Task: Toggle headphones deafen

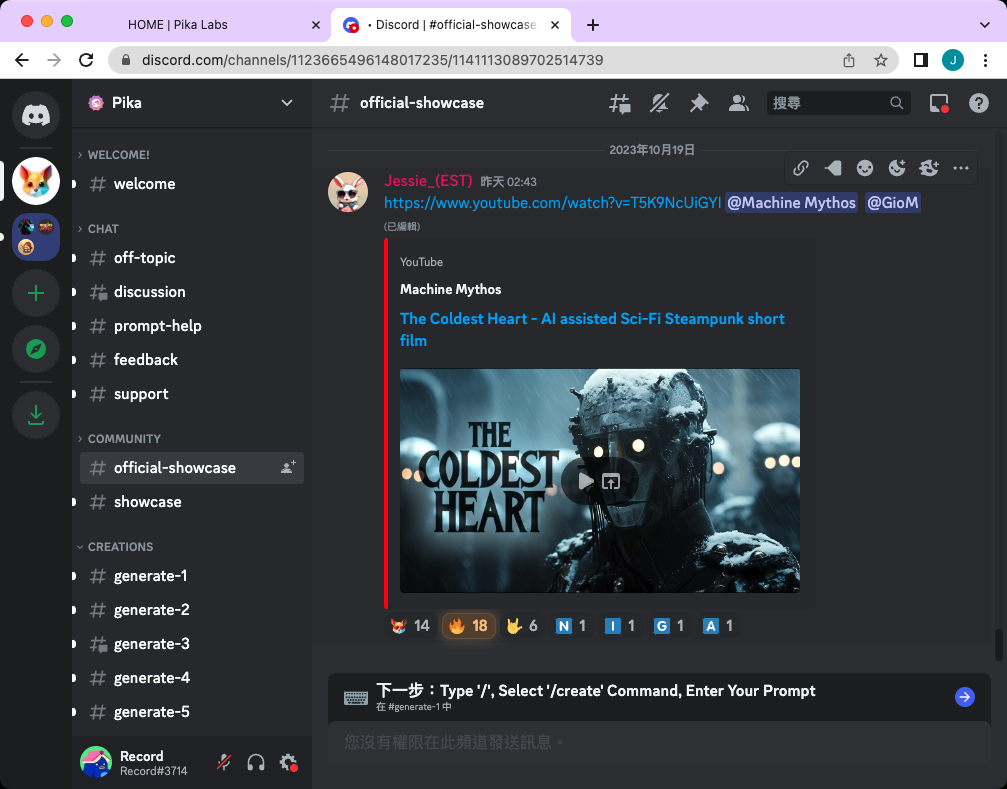Action: point(256,763)
